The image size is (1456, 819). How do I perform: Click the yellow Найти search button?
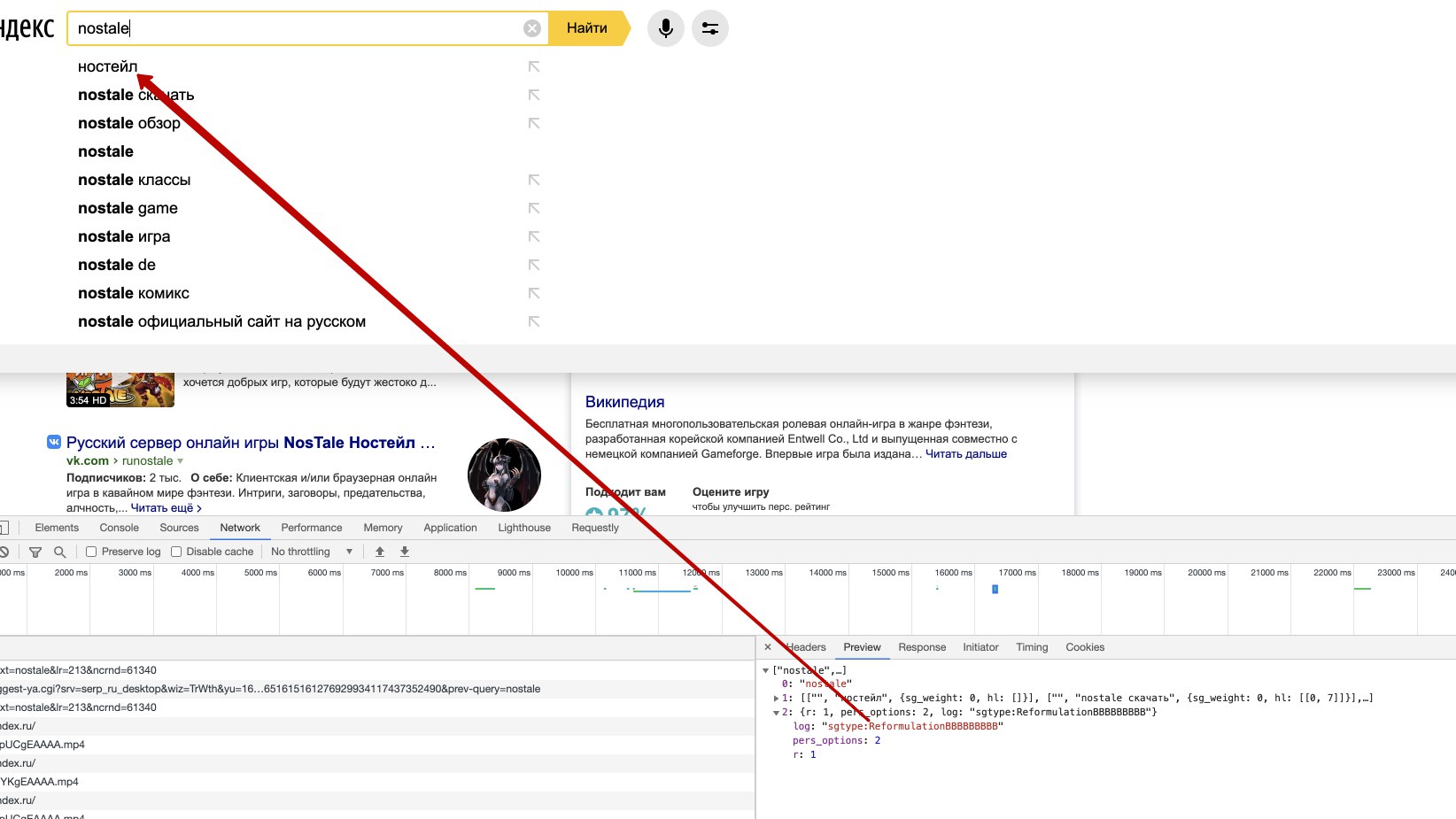[x=588, y=28]
